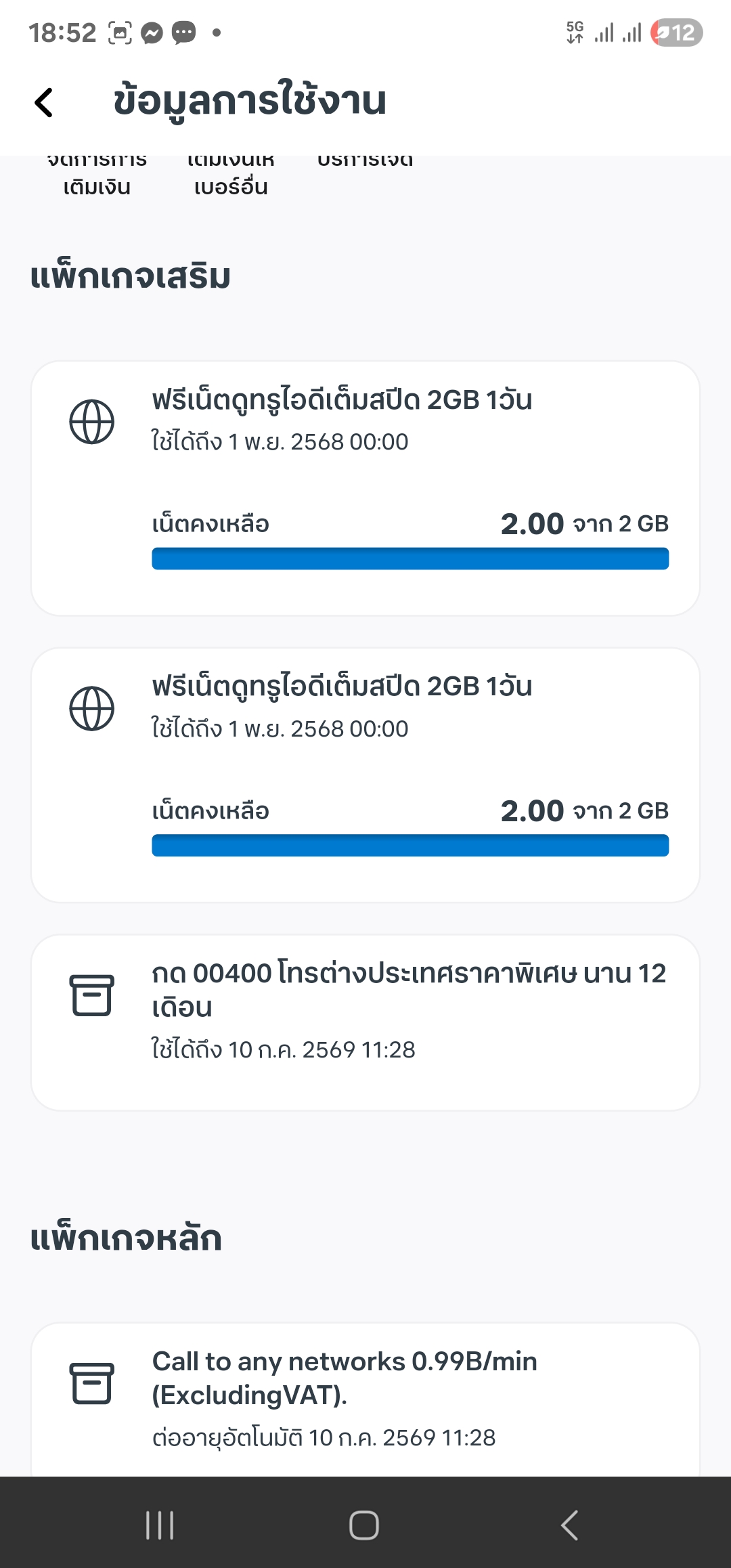731x1568 pixels.
Task: Tap globe icon on first free internet package
Action: coord(91,422)
